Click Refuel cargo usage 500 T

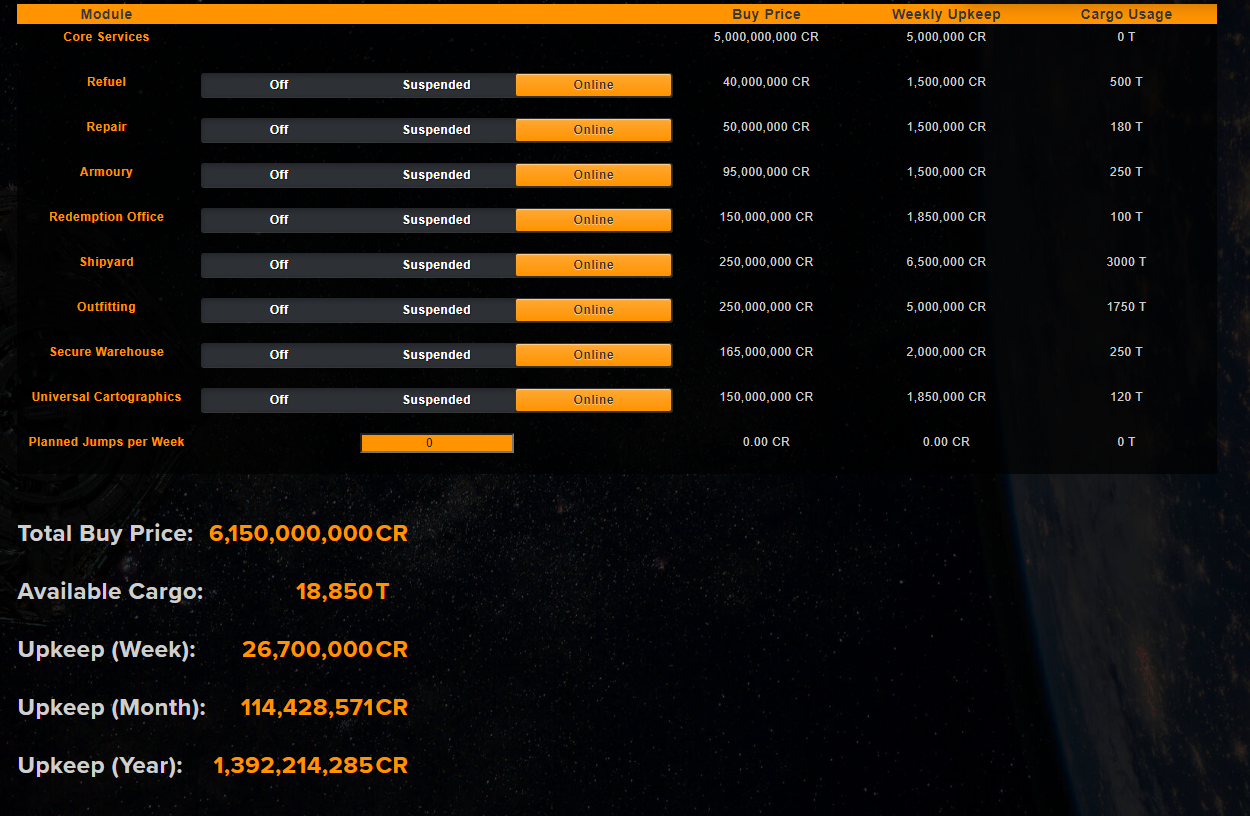(1126, 82)
